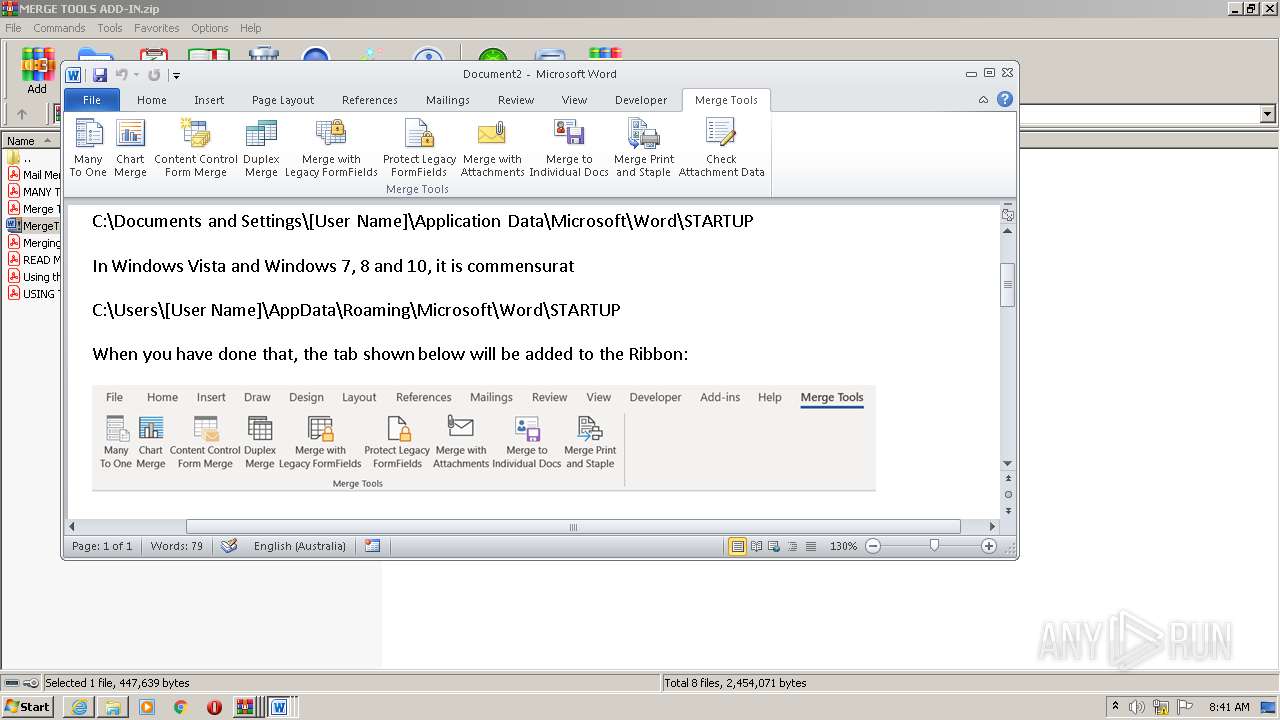This screenshot has width=1280, height=720.
Task: Switch to Full Screen Reading view
Action: pyautogui.click(x=756, y=546)
